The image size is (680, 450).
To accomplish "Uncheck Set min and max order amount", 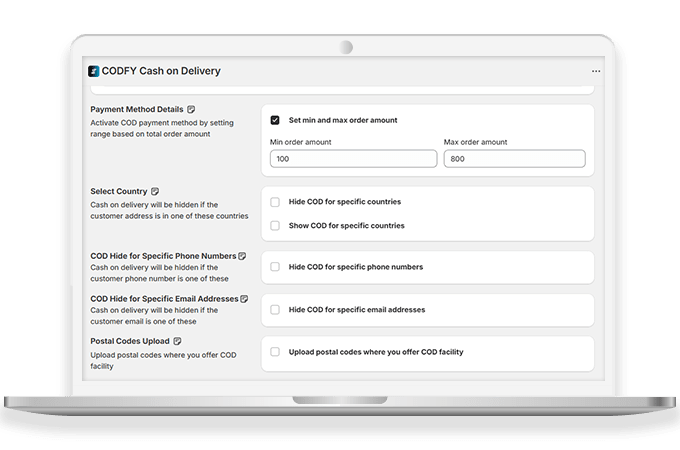I will click(275, 120).
